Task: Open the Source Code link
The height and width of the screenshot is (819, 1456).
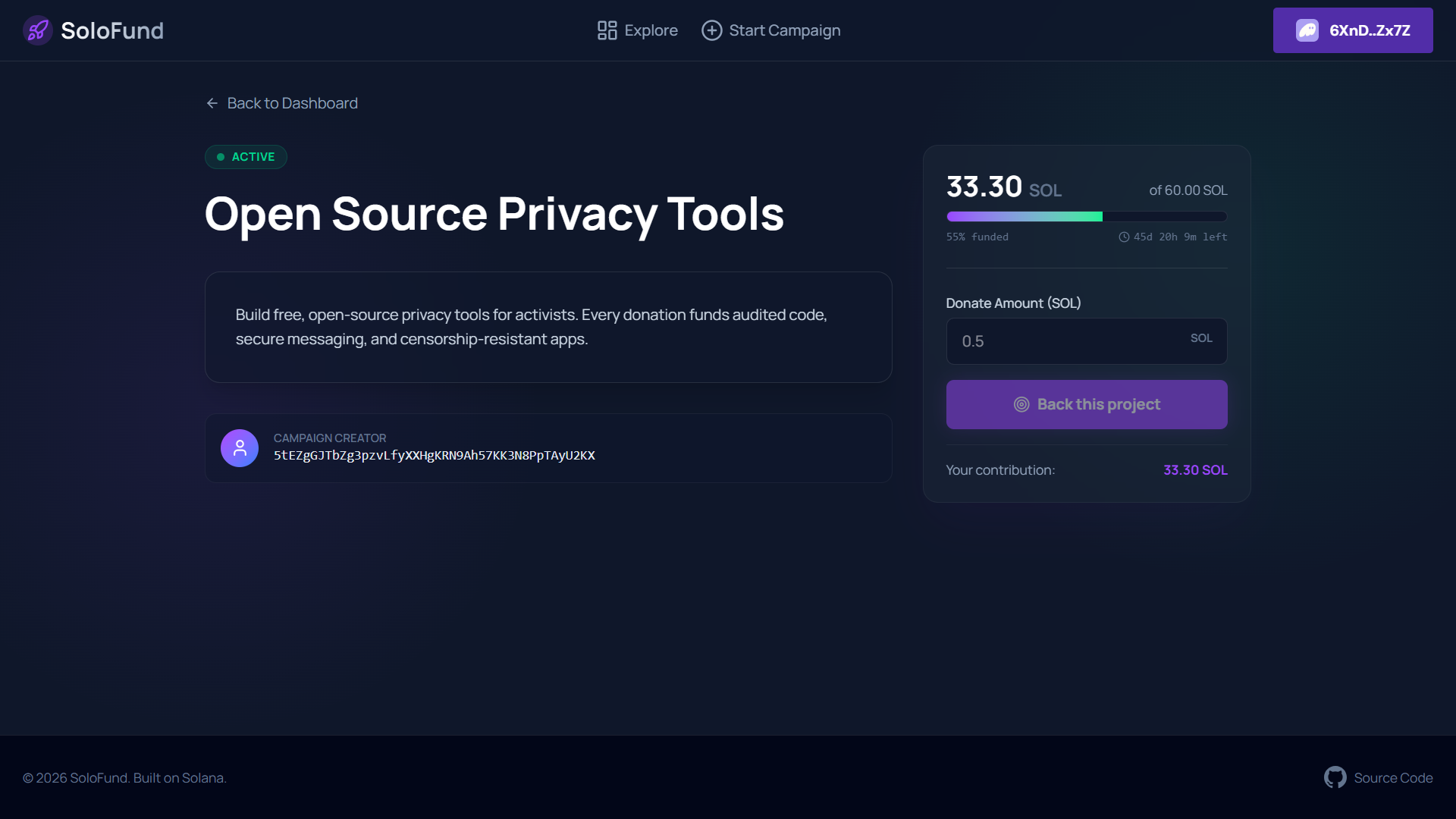Action: click(1393, 778)
